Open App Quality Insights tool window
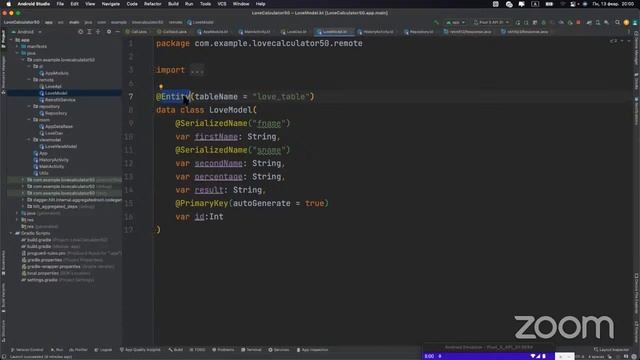 [x=140, y=350]
